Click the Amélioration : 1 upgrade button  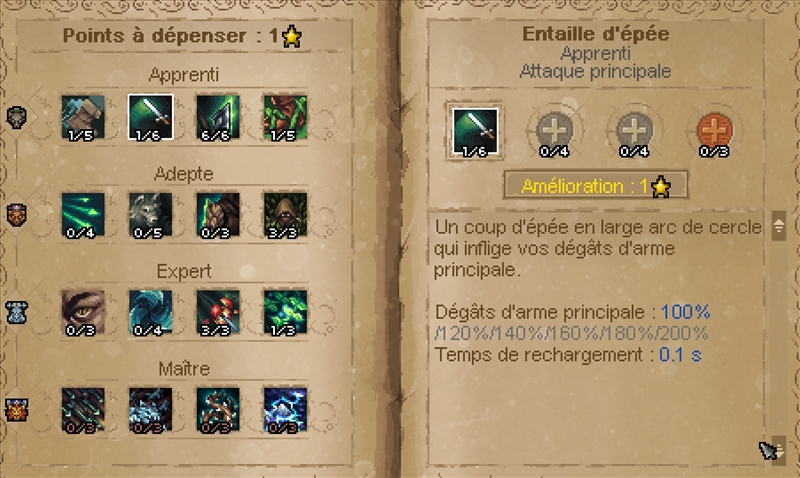(x=595, y=186)
